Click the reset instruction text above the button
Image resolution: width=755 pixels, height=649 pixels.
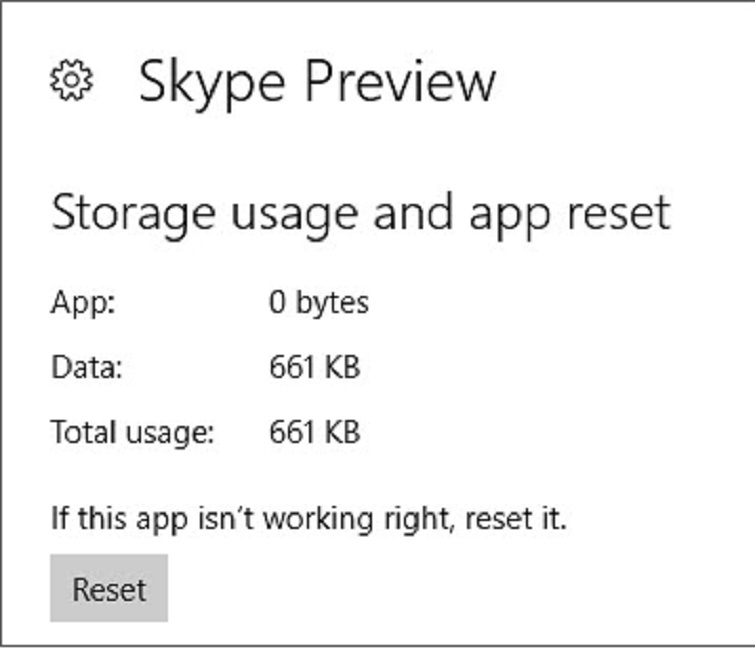(x=309, y=519)
